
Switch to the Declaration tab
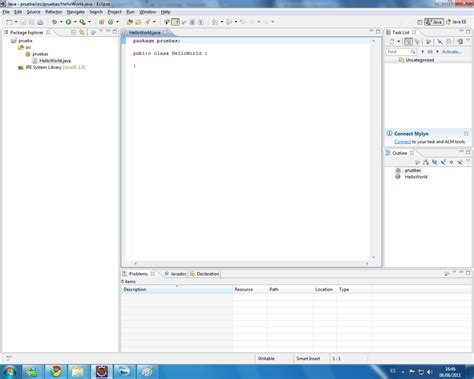205,274
